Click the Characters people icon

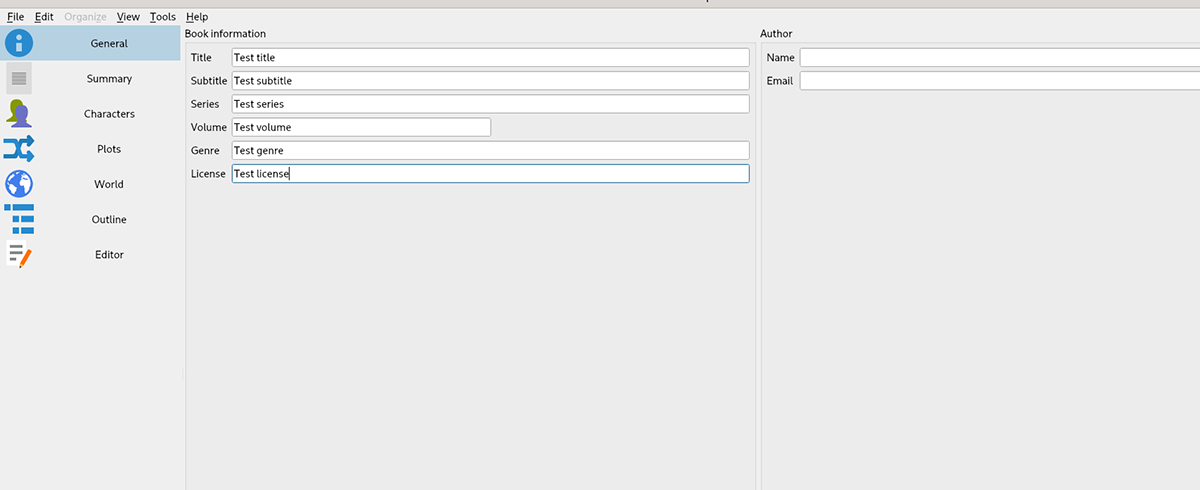pos(19,113)
